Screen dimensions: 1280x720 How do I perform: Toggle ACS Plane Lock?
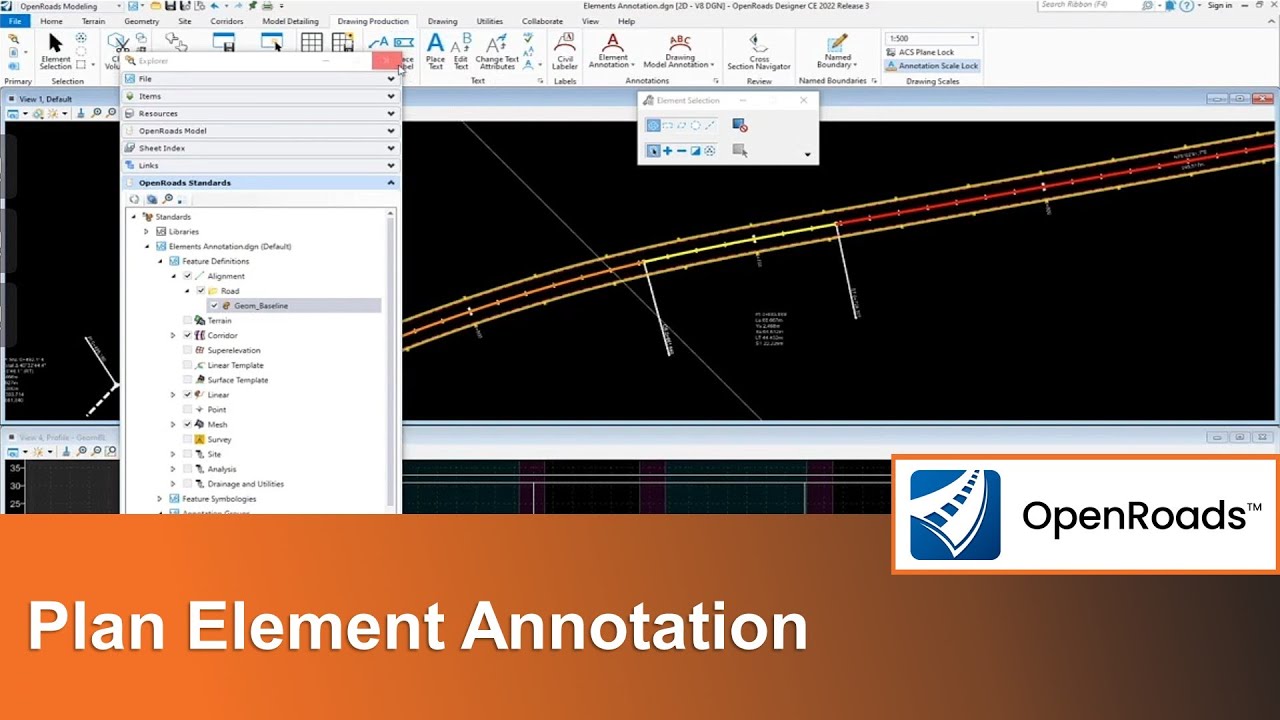pyautogui.click(x=920, y=52)
